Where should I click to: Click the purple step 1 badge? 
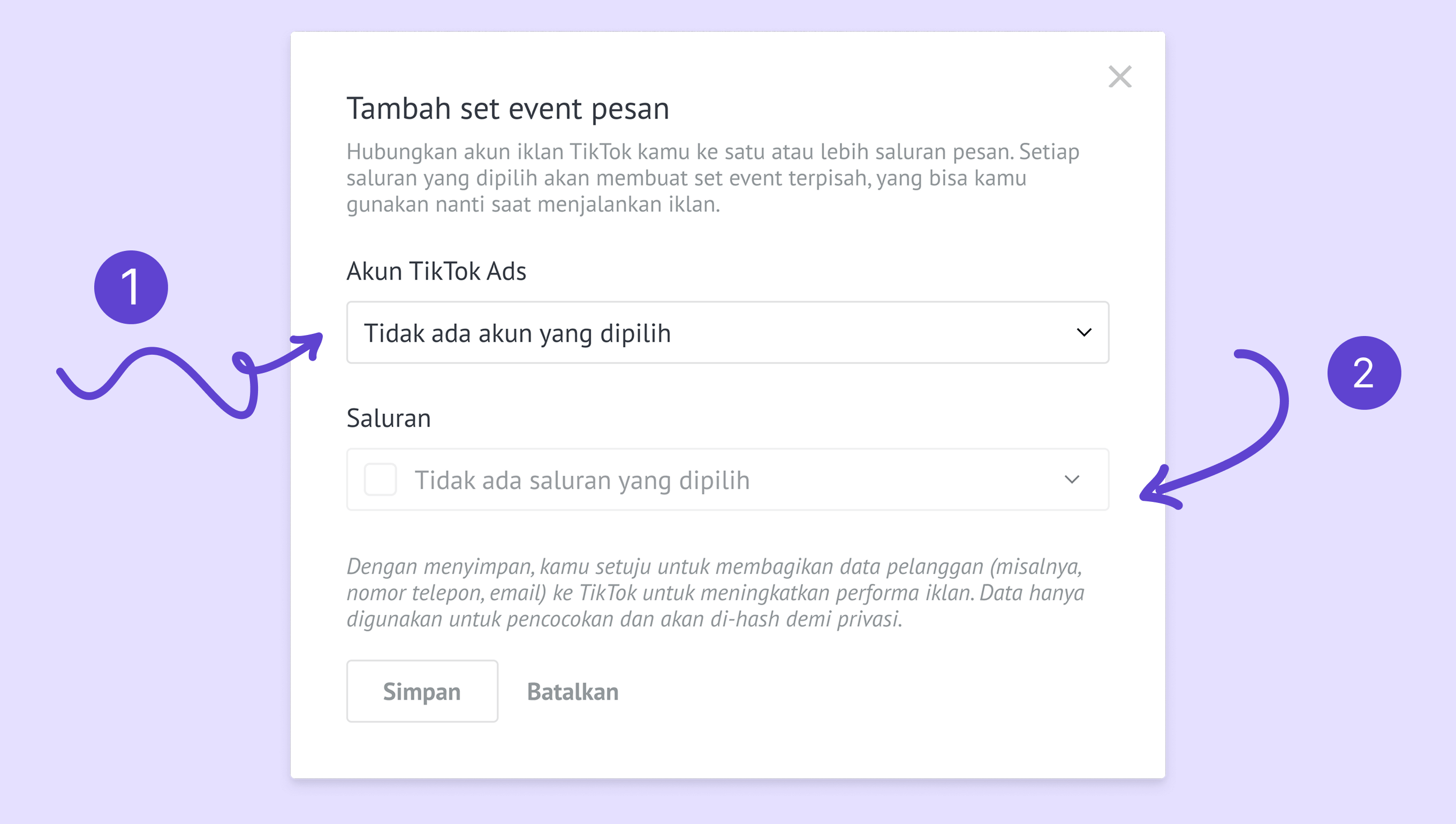pos(131,287)
